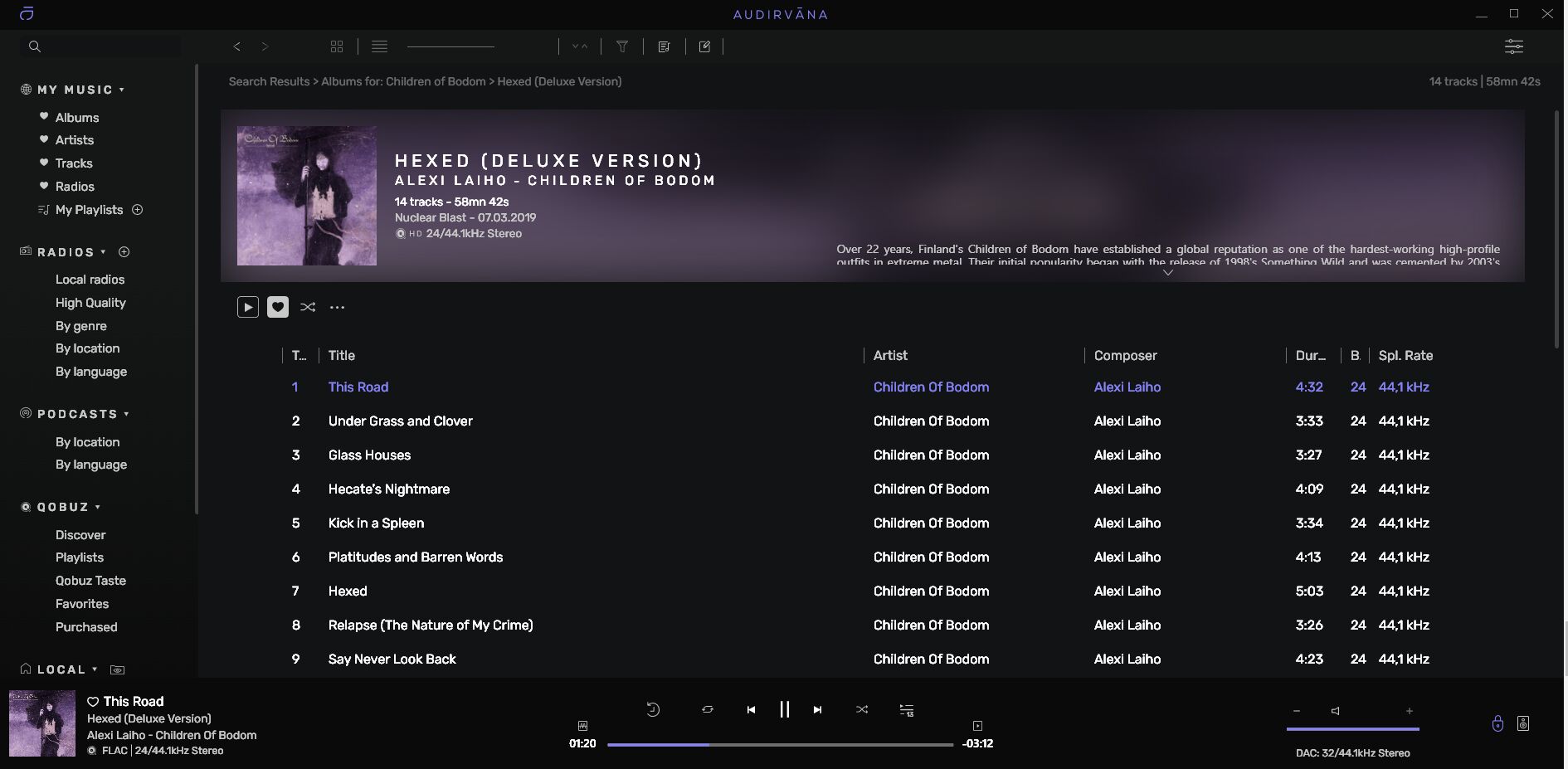Pause playback
This screenshot has width=1568, height=769.
(x=784, y=709)
